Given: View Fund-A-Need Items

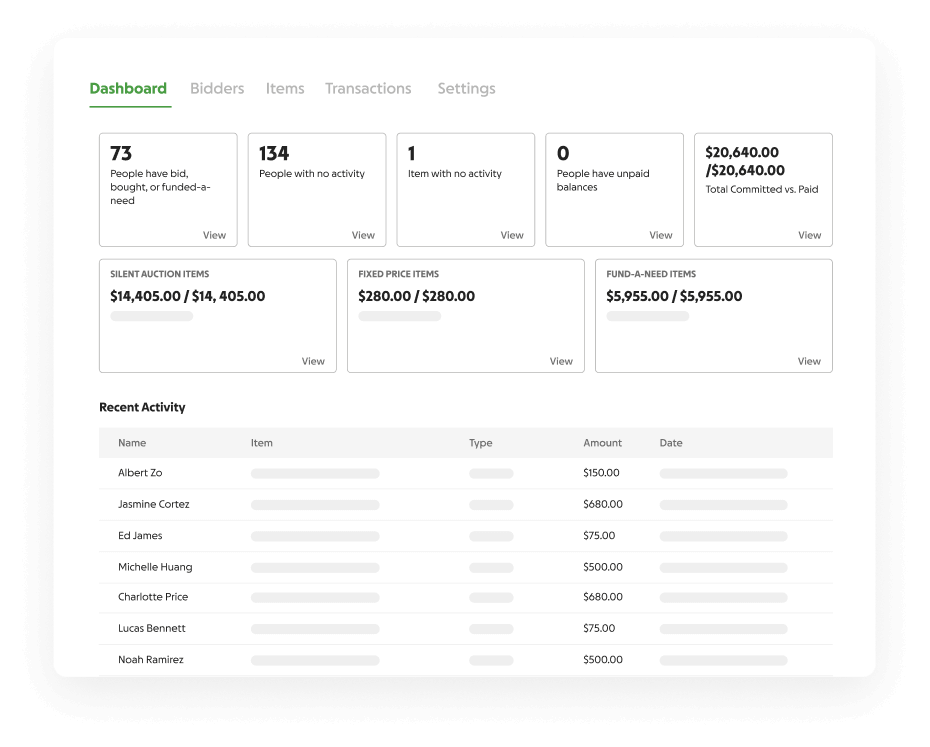Looking at the screenshot, I should coord(809,361).
